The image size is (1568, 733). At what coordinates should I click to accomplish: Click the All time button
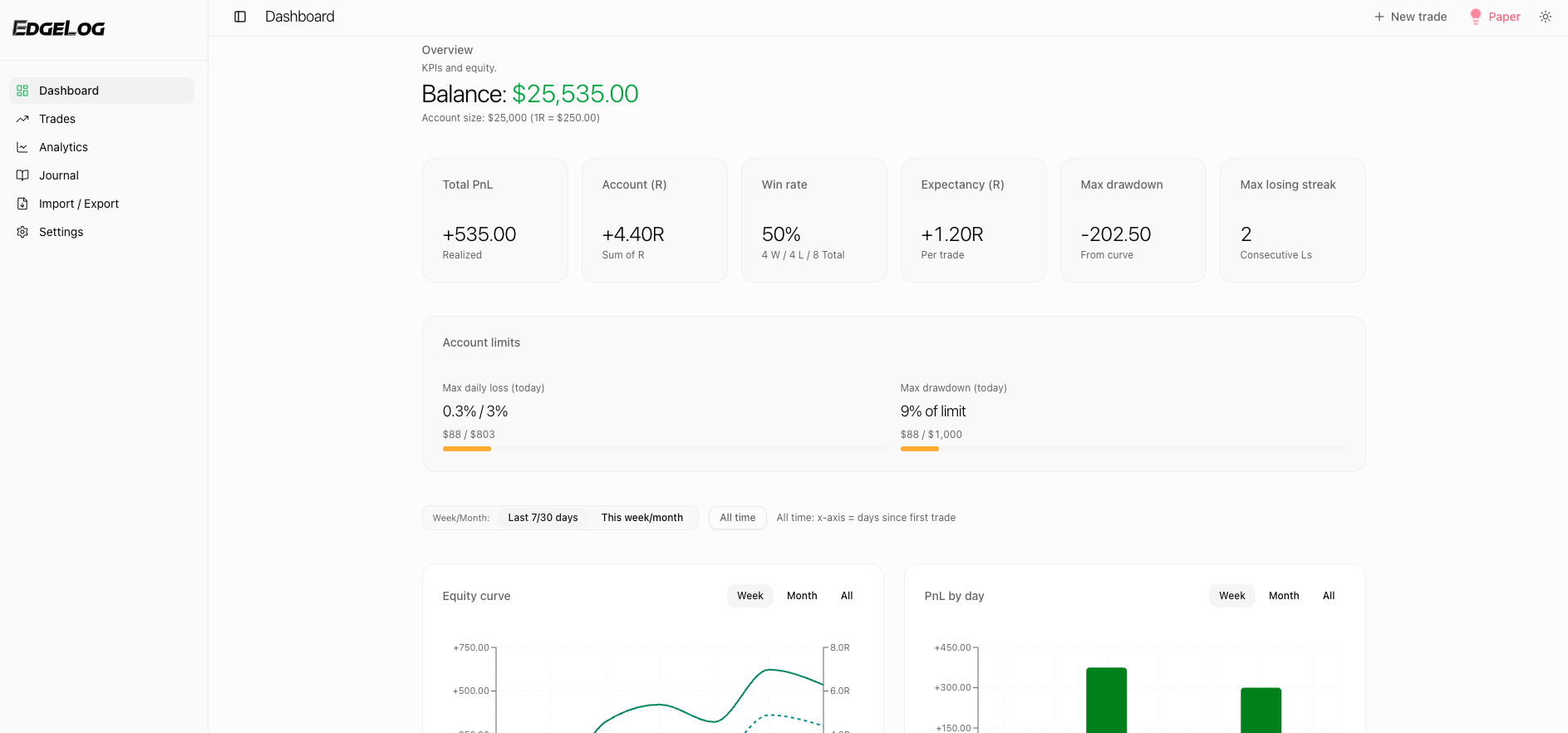(738, 518)
